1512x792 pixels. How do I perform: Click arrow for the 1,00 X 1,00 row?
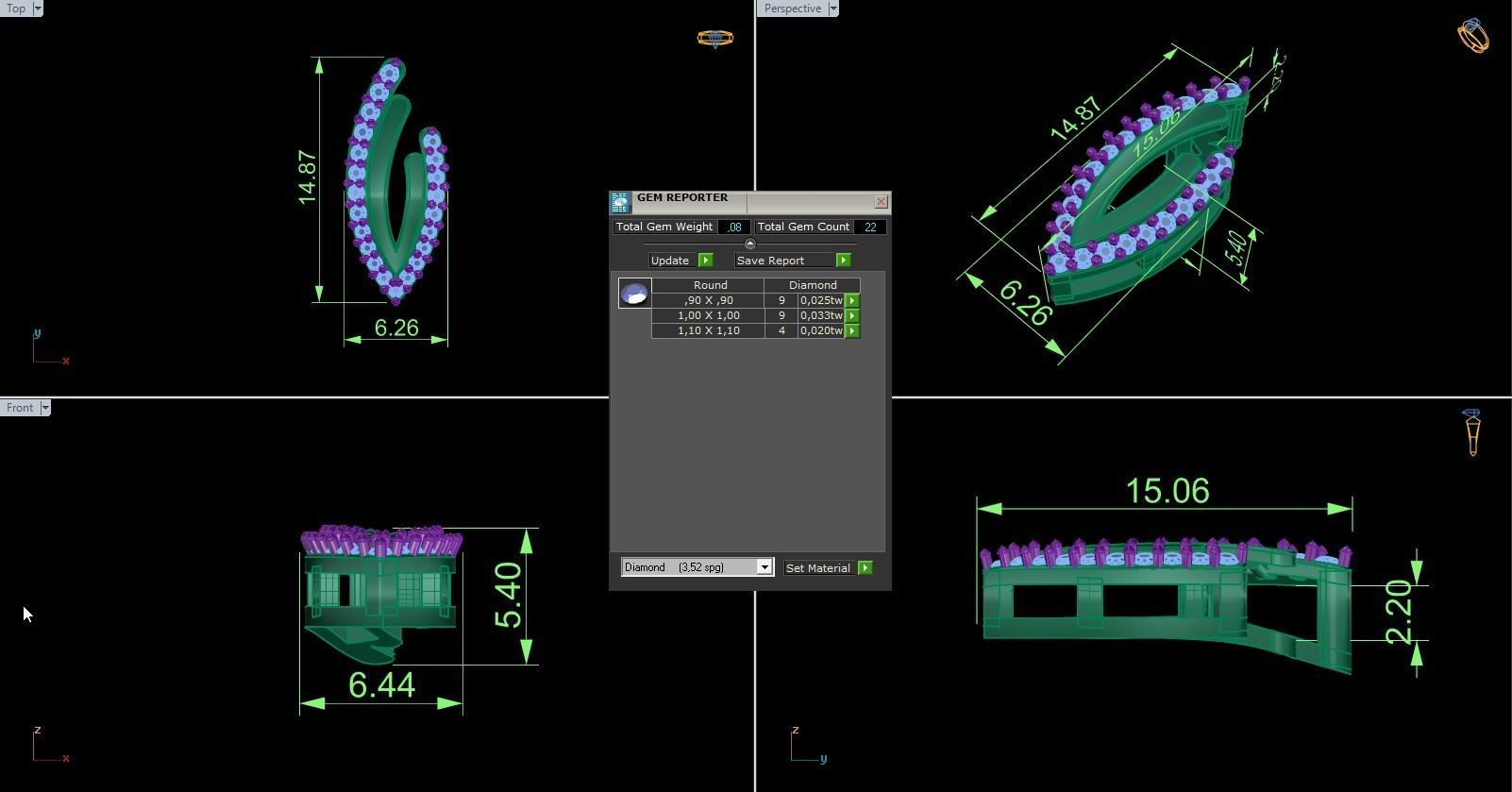point(852,315)
